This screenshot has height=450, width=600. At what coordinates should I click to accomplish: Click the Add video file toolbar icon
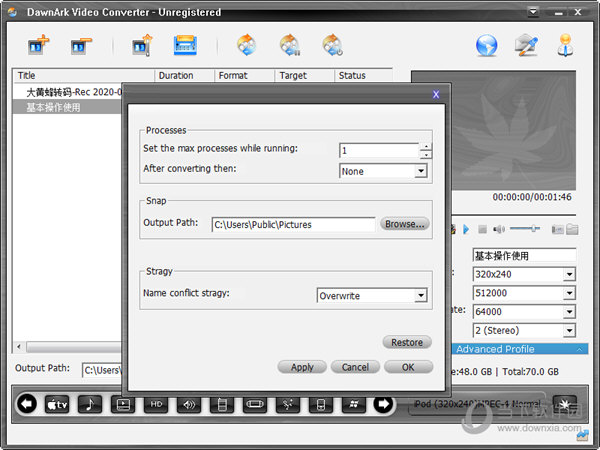tap(38, 45)
